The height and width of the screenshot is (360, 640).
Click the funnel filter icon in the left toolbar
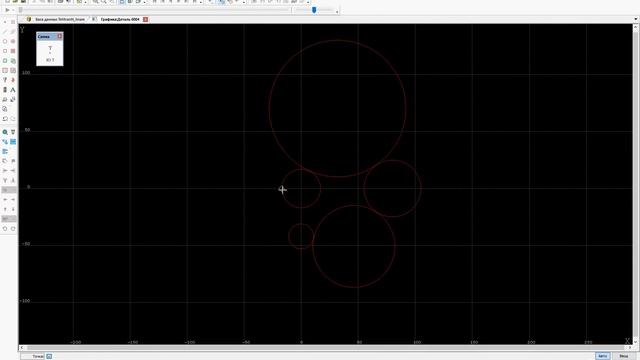pyautogui.click(x=13, y=132)
